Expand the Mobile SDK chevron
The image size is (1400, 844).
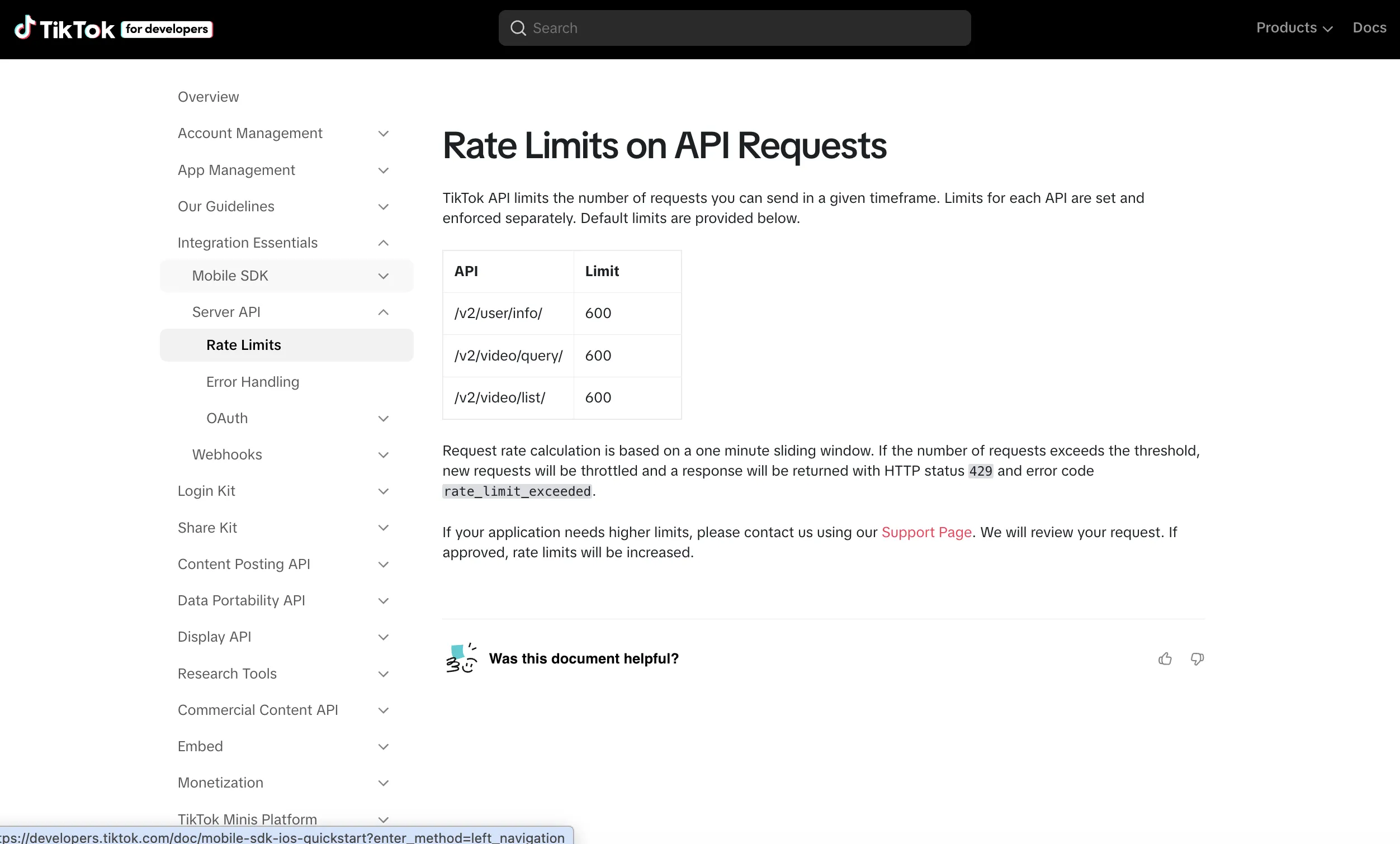point(384,276)
